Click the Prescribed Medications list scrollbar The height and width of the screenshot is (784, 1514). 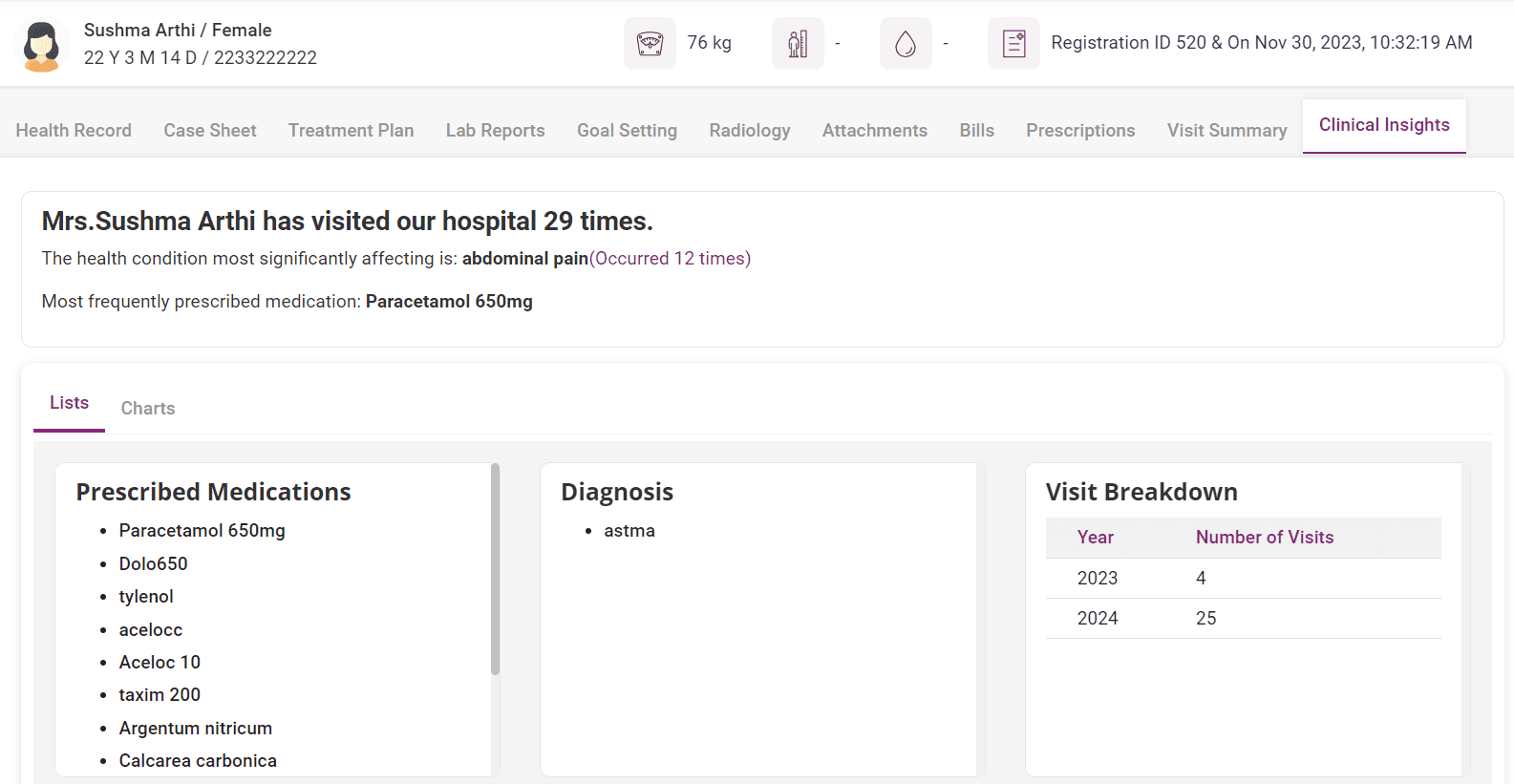(x=495, y=569)
